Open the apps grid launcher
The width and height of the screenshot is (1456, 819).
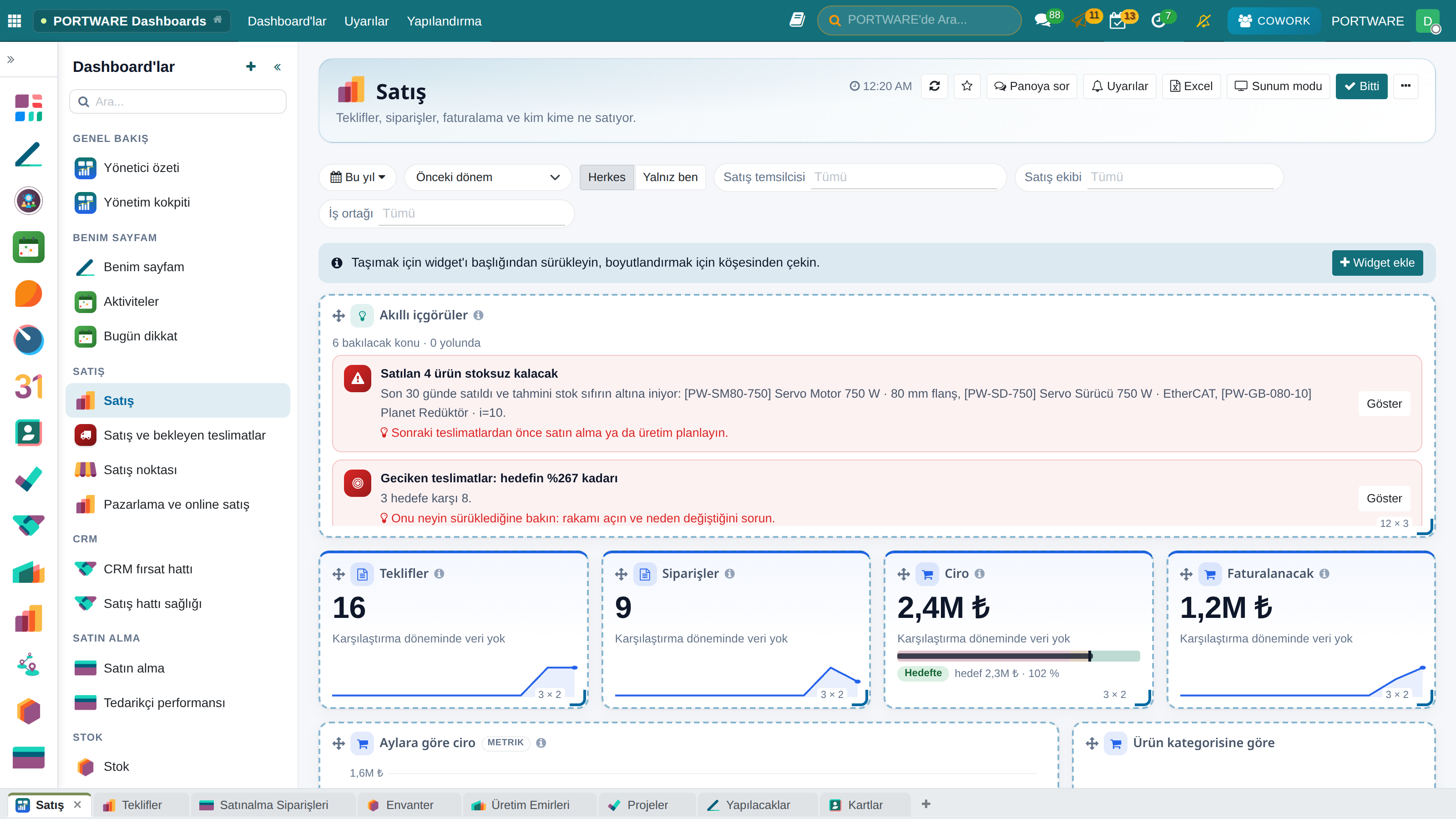[x=15, y=21]
